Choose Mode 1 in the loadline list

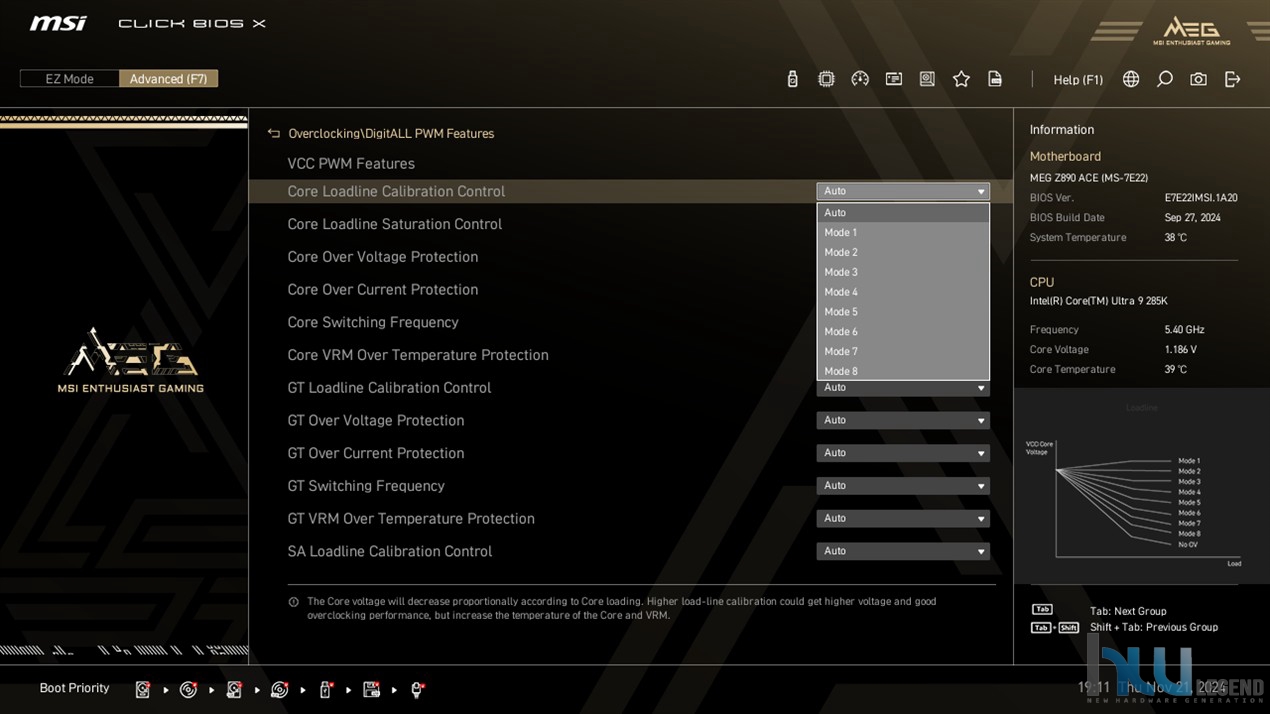coord(903,233)
